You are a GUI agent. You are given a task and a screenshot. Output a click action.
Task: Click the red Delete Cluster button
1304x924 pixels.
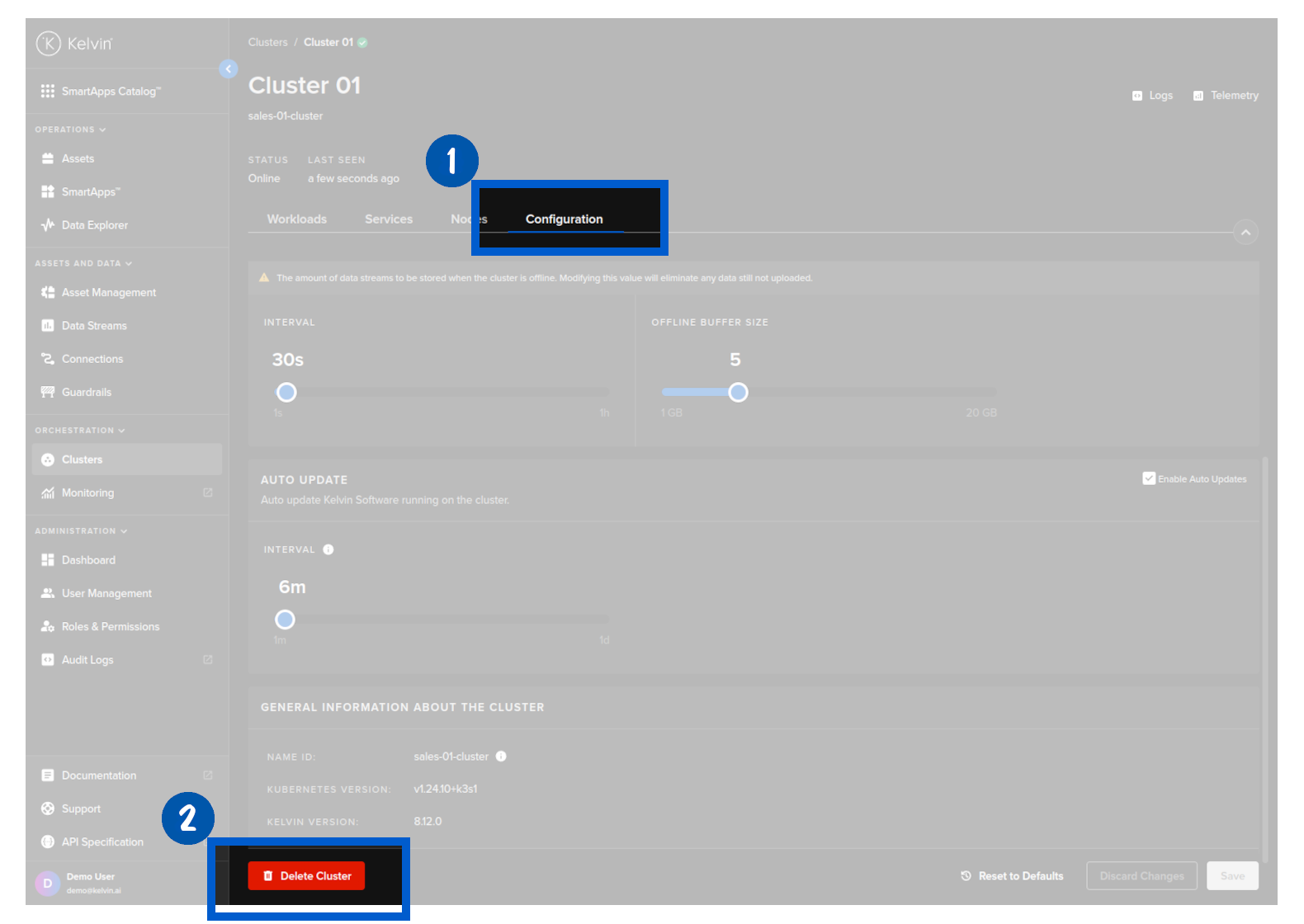pyautogui.click(x=306, y=876)
